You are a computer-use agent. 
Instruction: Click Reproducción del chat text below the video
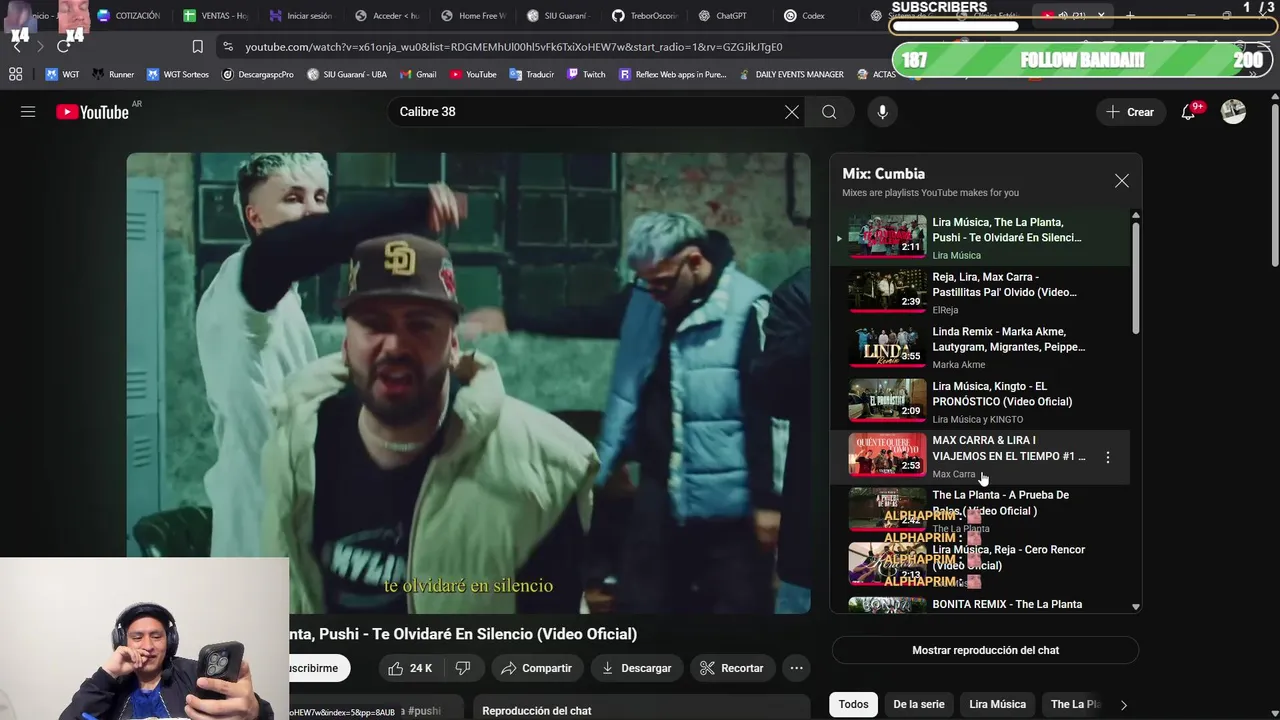(x=536, y=711)
